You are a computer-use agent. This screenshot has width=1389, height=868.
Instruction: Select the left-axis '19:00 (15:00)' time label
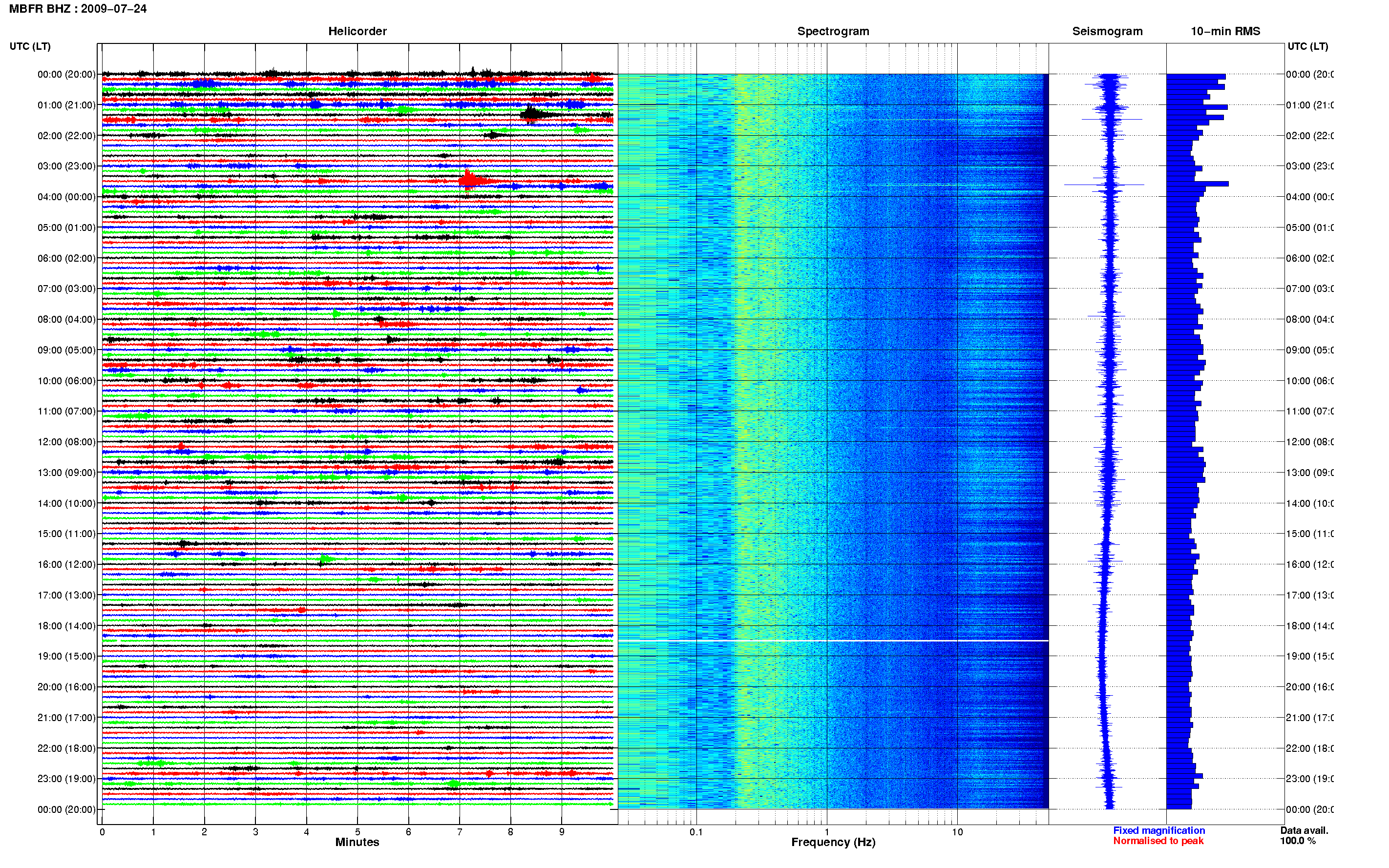66,656
